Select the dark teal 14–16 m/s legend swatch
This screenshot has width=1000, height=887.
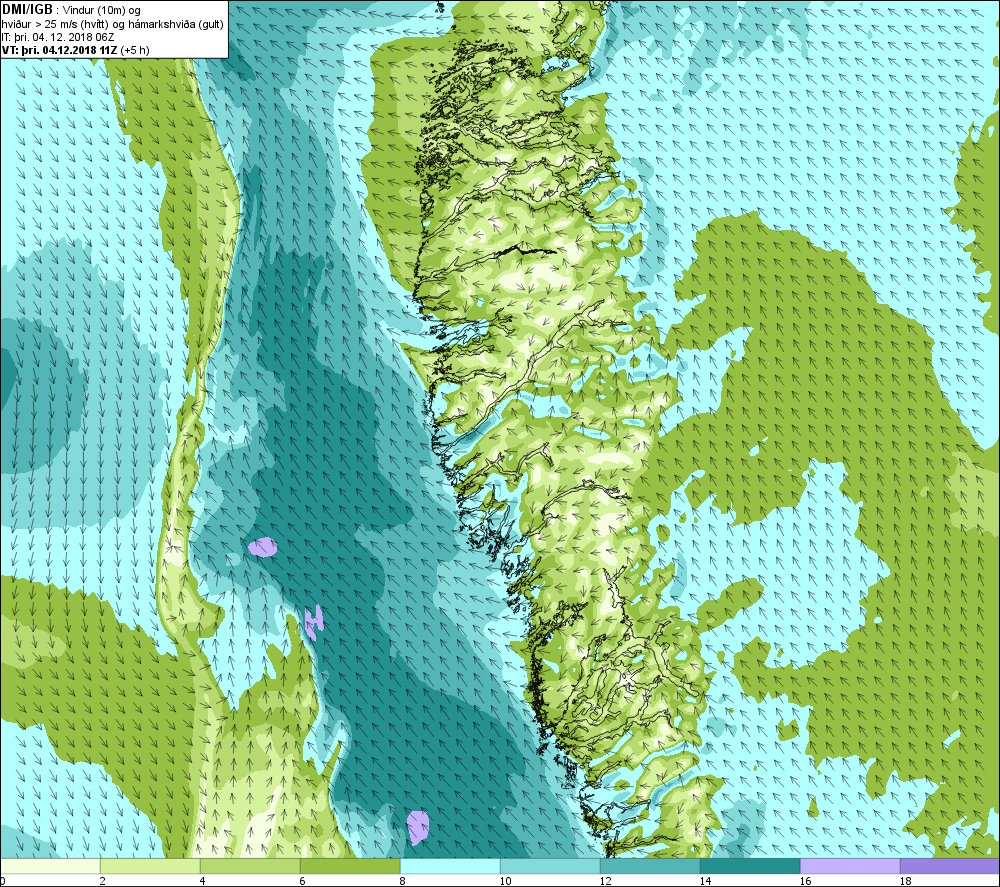point(750,866)
